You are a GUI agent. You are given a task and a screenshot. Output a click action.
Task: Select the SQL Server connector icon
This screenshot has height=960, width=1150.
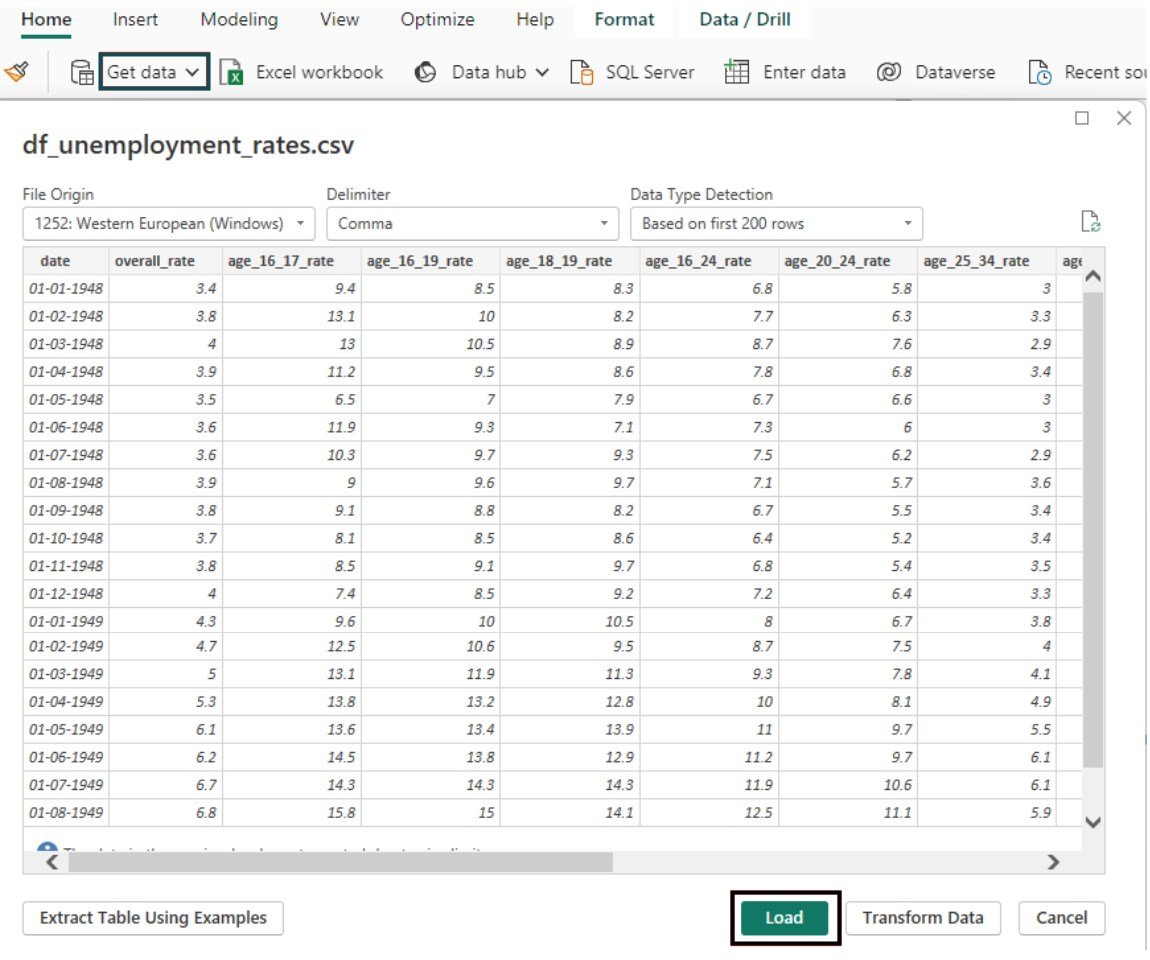pos(579,71)
